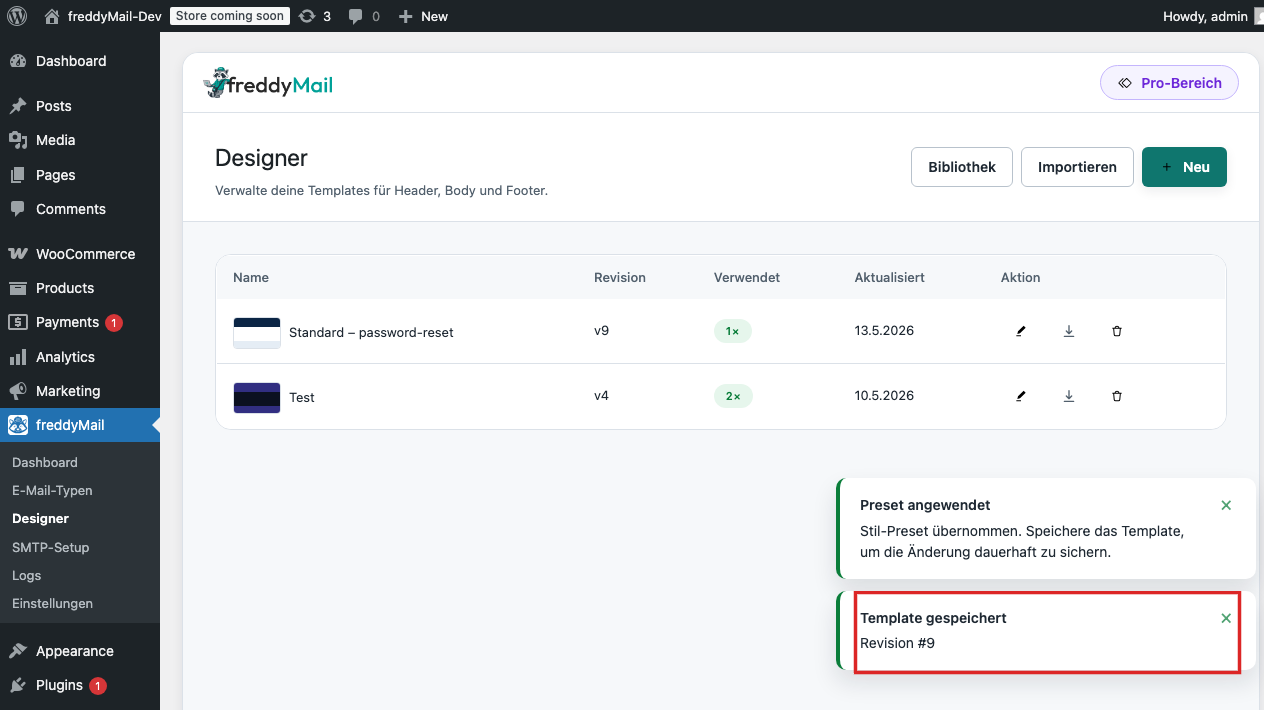Select the freddyMail sidebar menu
This screenshot has height=710, width=1264.
(x=80, y=425)
